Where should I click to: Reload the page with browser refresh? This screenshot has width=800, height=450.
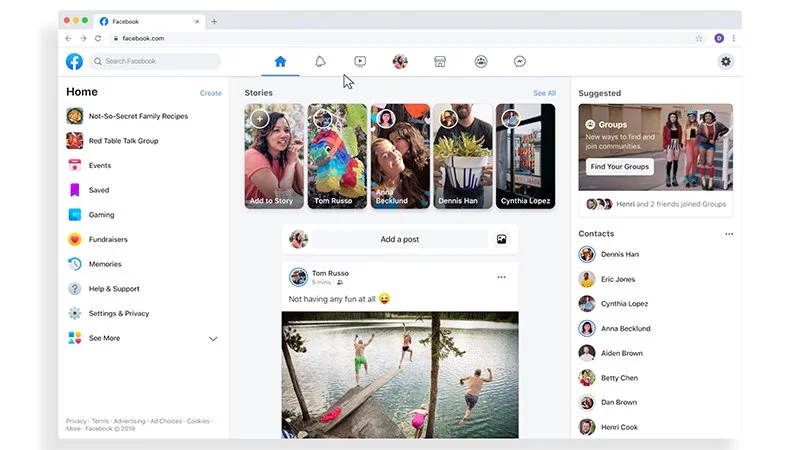point(98,38)
